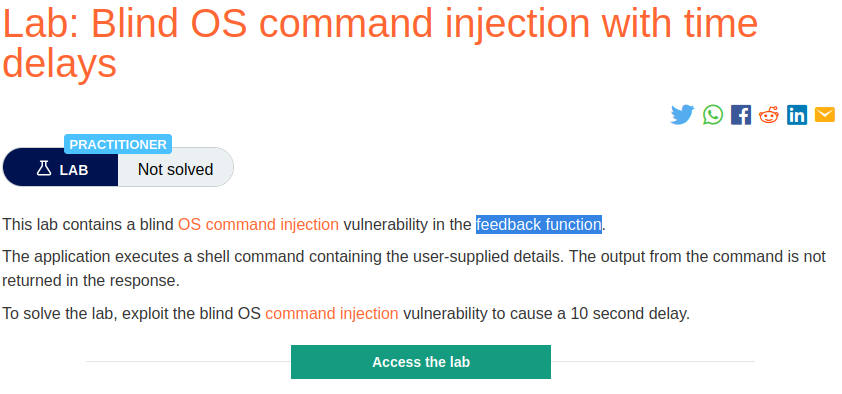
Task: Click the shell command description paragraph
Action: 413,268
